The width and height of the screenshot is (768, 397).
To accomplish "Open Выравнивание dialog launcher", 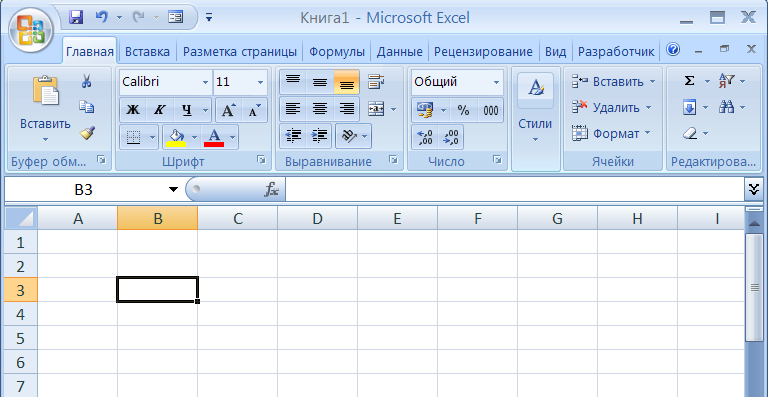I will pos(393,159).
